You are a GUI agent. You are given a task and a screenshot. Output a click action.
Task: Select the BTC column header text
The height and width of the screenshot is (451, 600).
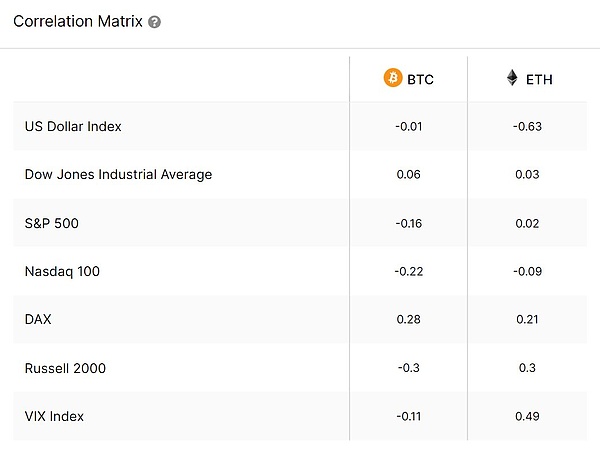pyautogui.click(x=420, y=78)
